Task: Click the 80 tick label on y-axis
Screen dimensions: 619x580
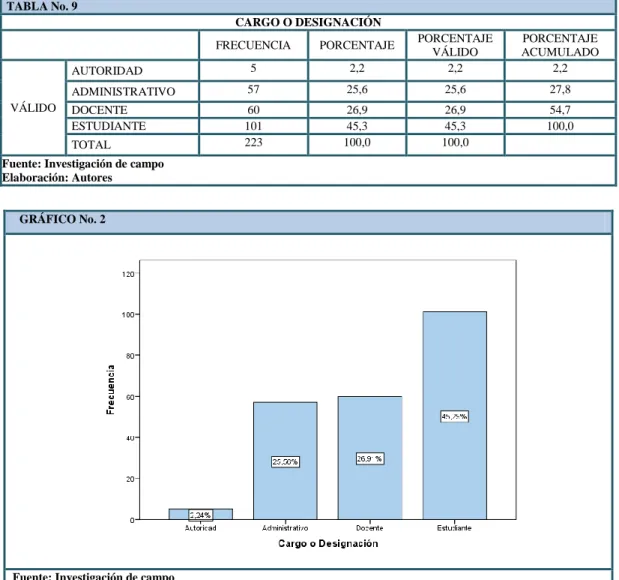Action: (x=130, y=356)
